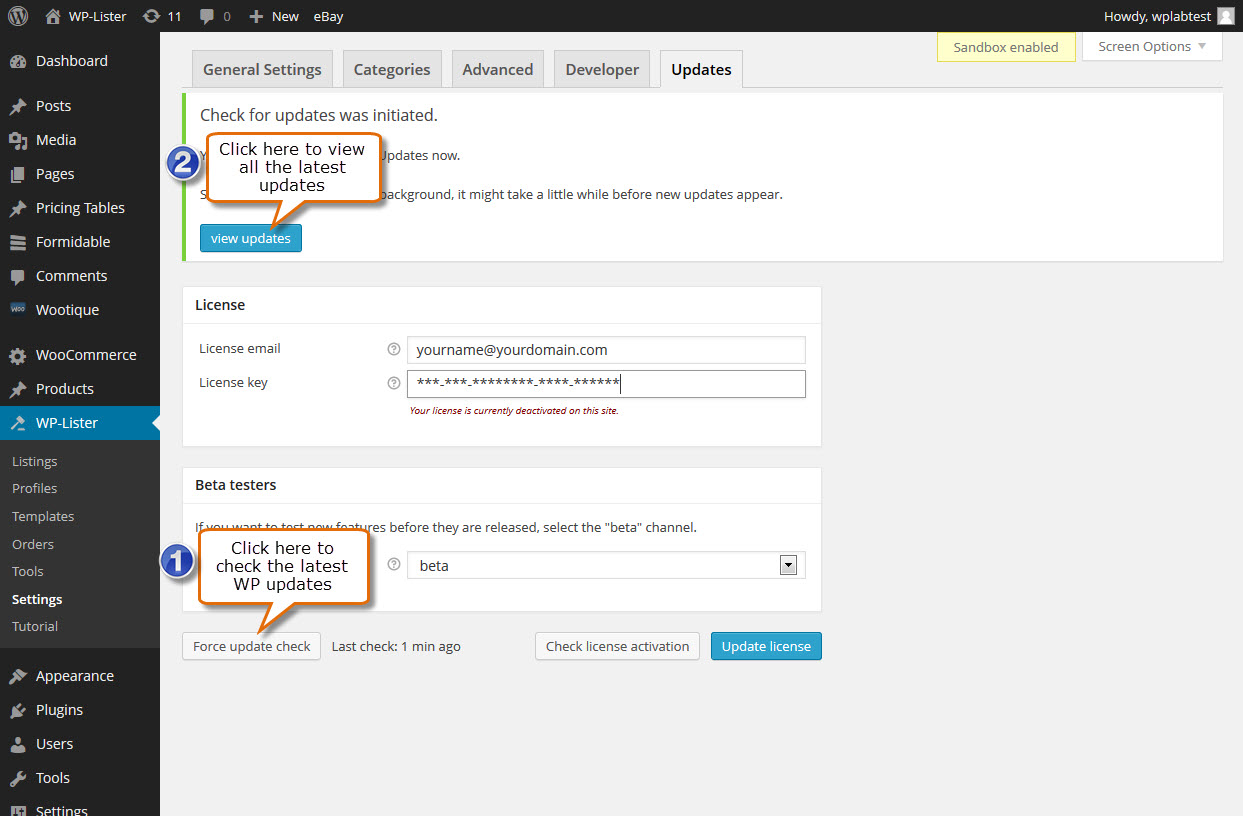
Task: Click the Sandbox enabled notice
Action: tap(1006, 47)
